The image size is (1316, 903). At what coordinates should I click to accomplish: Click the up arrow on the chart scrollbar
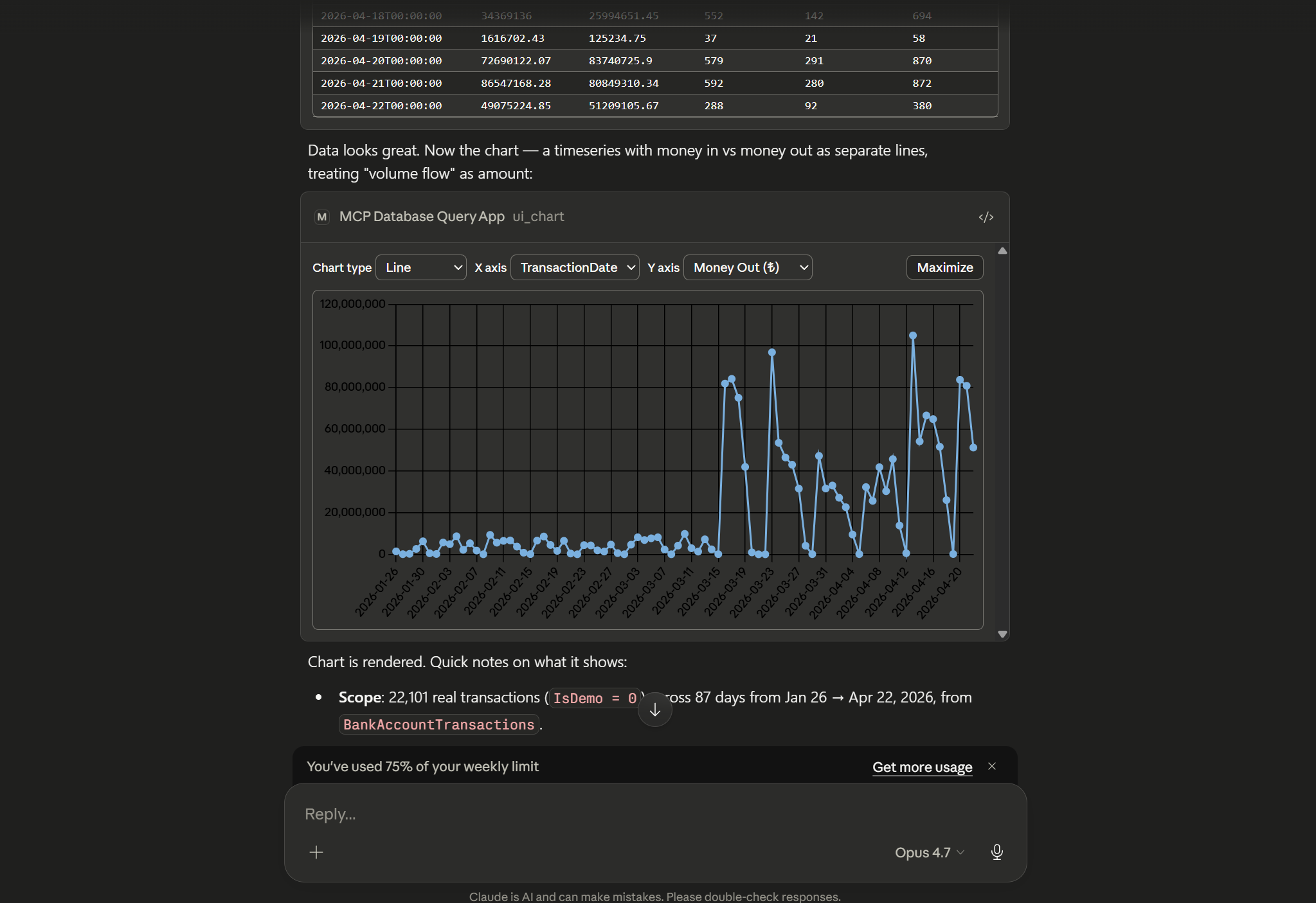(x=1002, y=251)
